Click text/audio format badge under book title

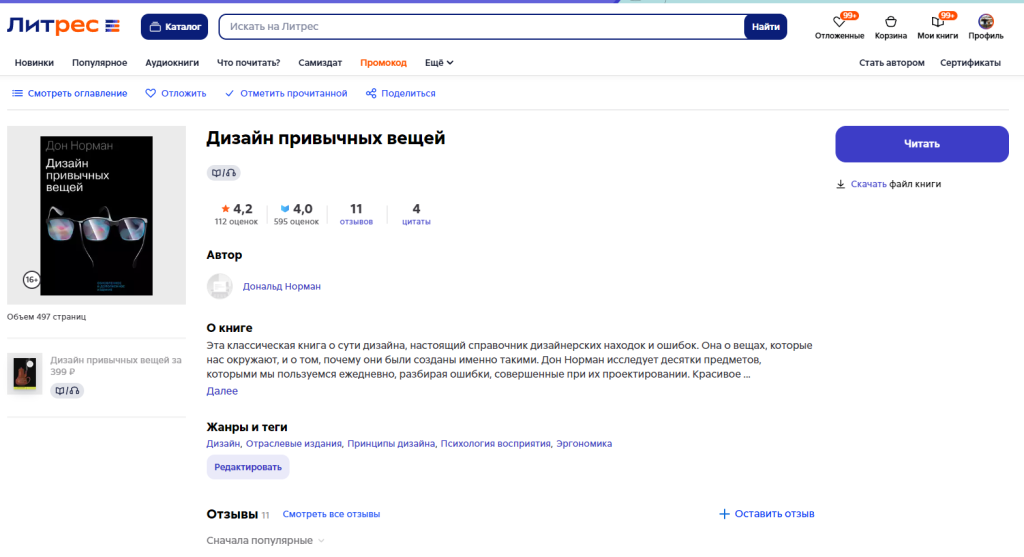[x=223, y=173]
